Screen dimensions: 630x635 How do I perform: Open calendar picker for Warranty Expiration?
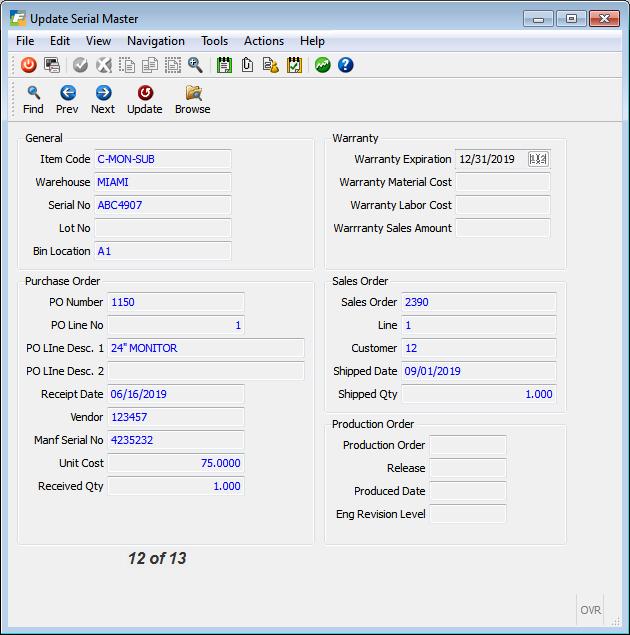coord(538,159)
